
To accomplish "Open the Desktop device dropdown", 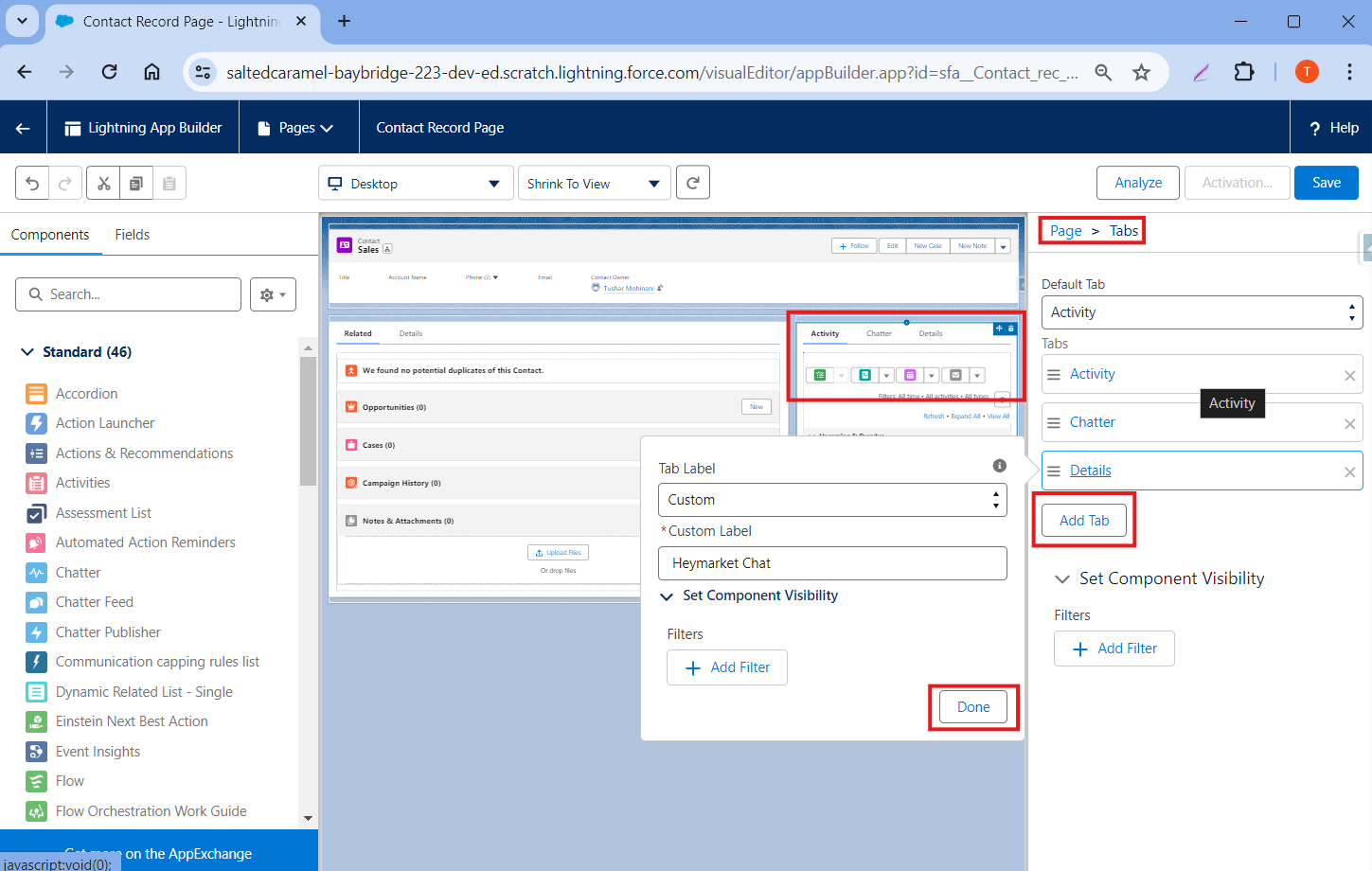I will click(416, 184).
